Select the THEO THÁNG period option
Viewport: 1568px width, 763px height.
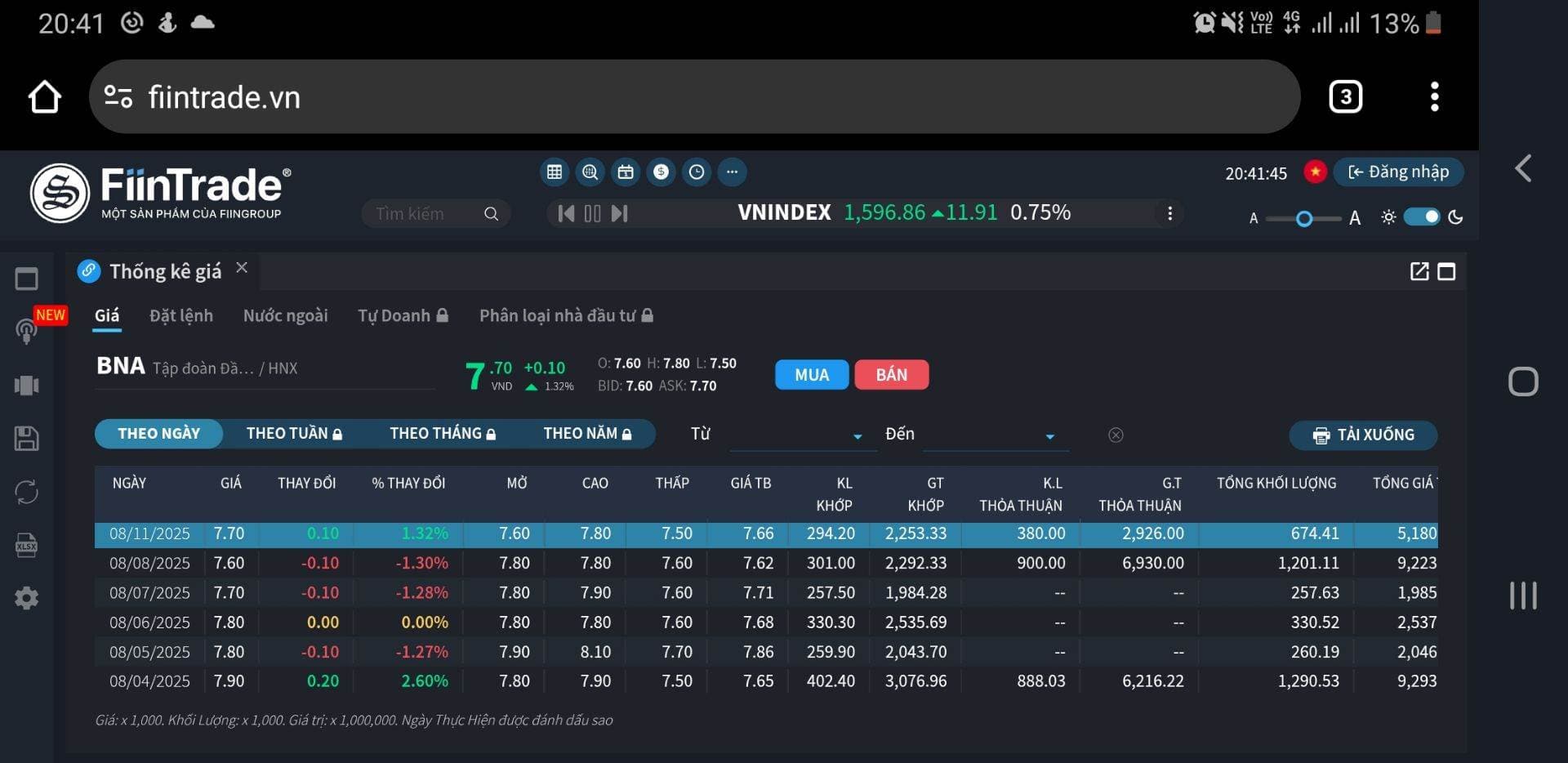(443, 434)
